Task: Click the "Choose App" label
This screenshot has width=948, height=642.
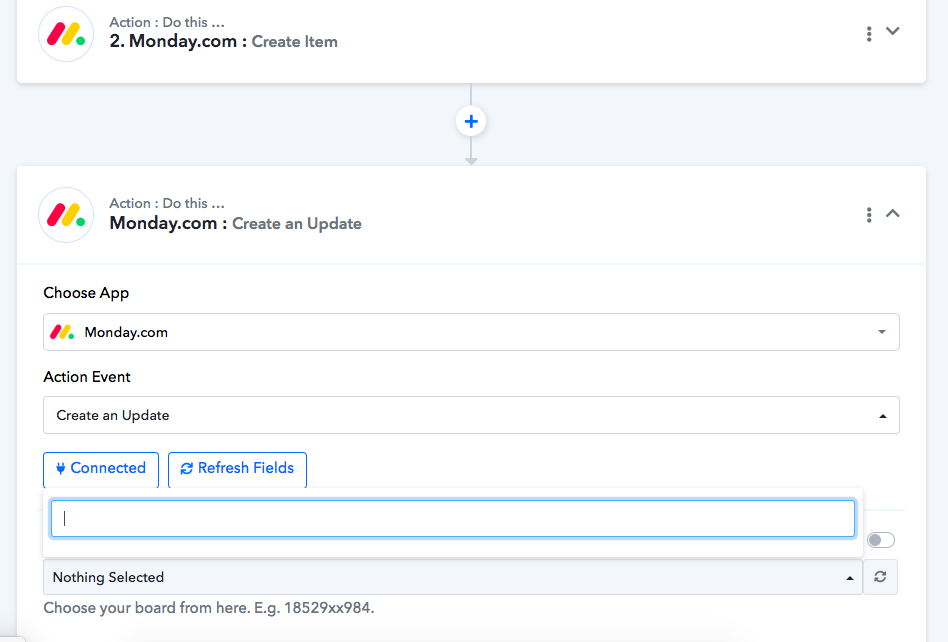Action: click(86, 293)
